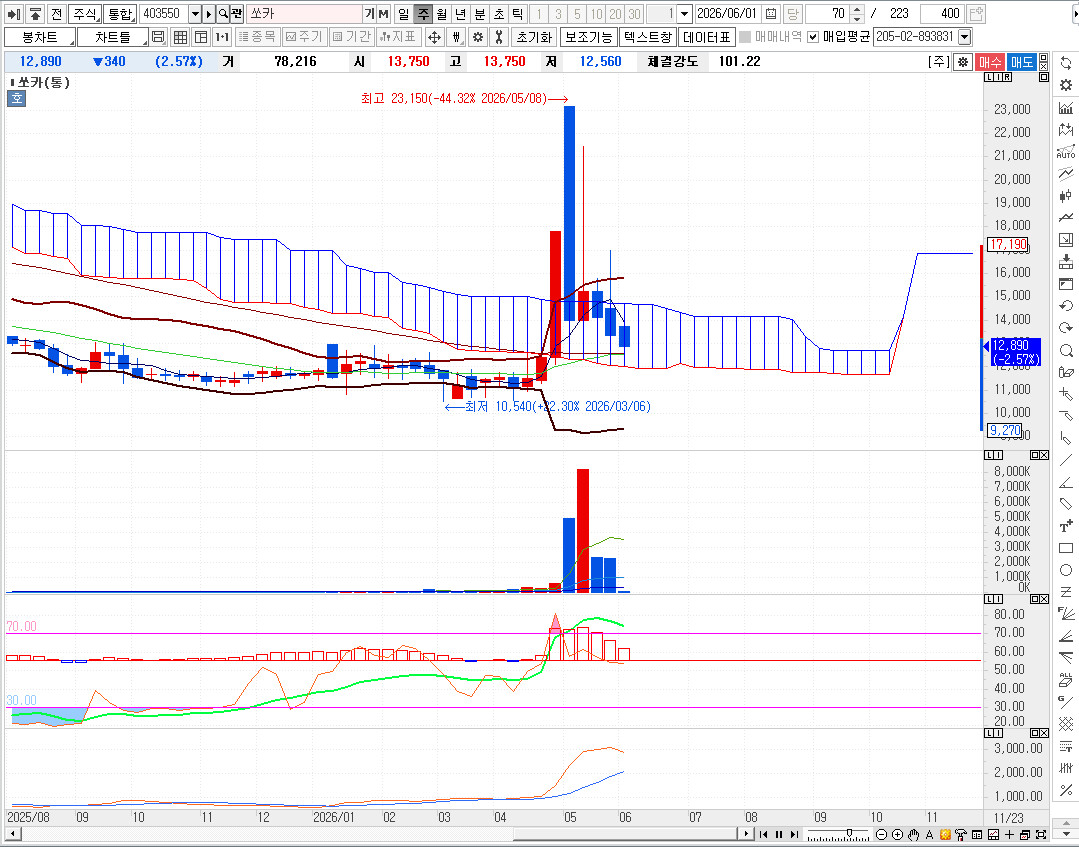Toggle the 호 indicator on price chart
Screen dimensions: 1079x847
pos(17,98)
